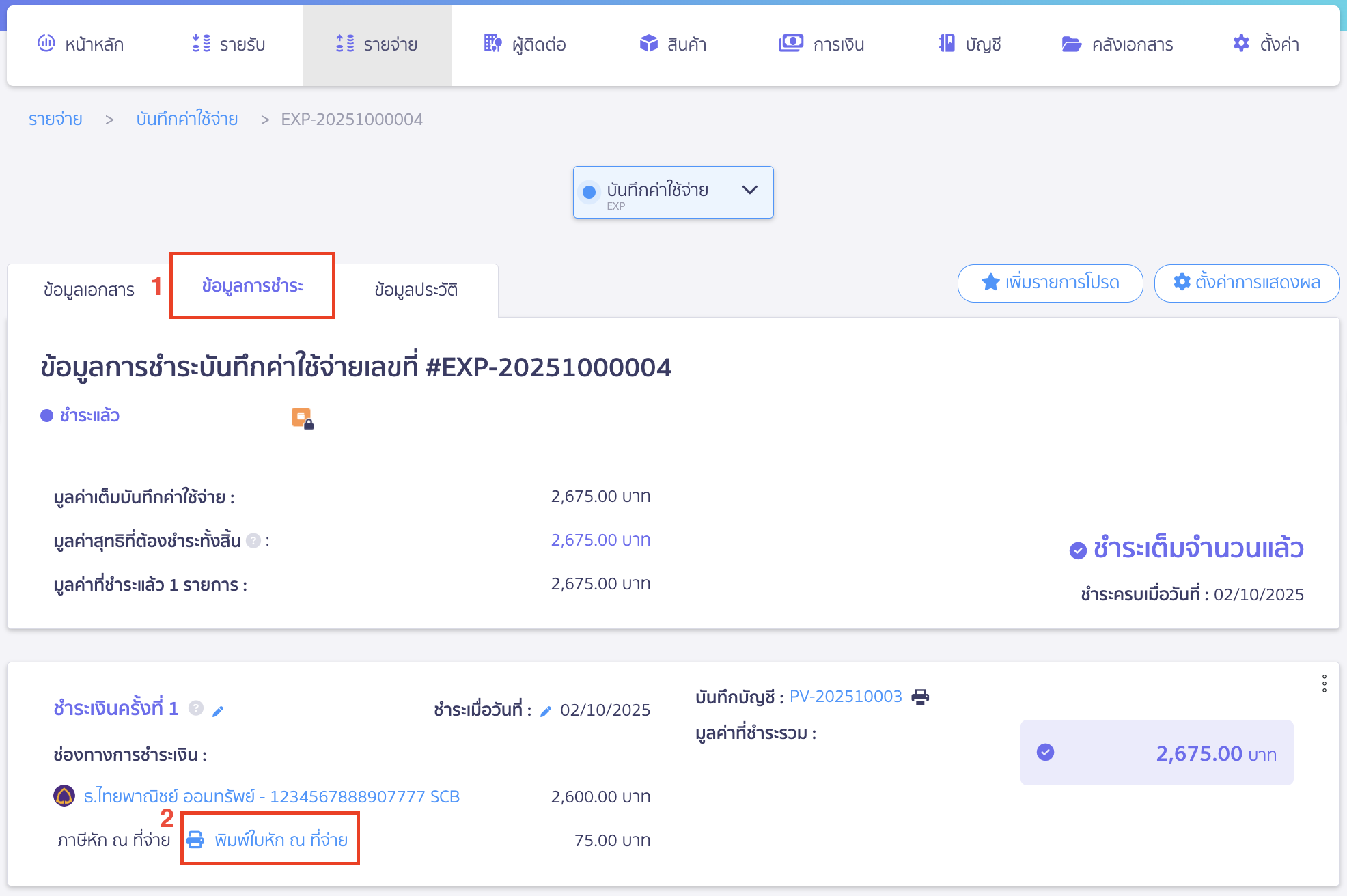This screenshot has width=1347, height=896.
Task: Click help icon beside มูลค่าสุทธิที่ต้องชำระทั้งสิ้น
Action: [x=253, y=541]
